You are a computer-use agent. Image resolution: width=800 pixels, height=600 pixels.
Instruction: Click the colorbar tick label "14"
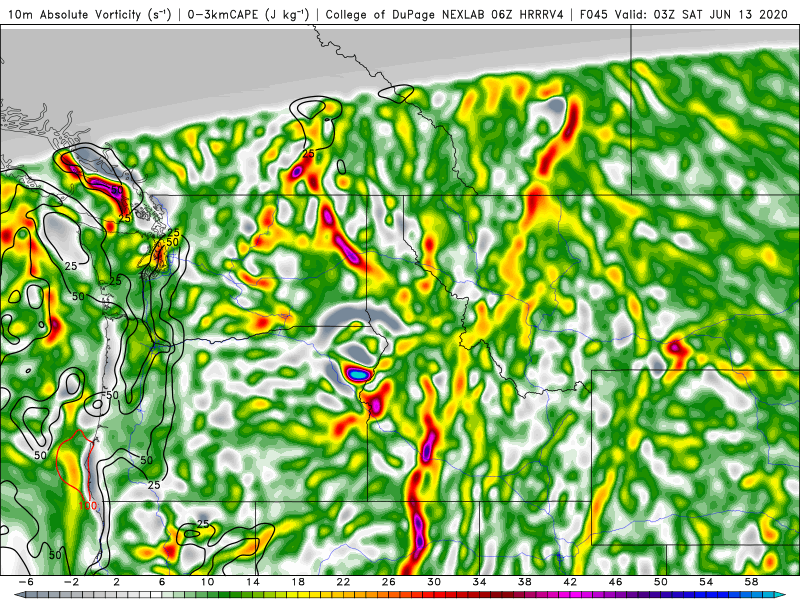[253, 582]
